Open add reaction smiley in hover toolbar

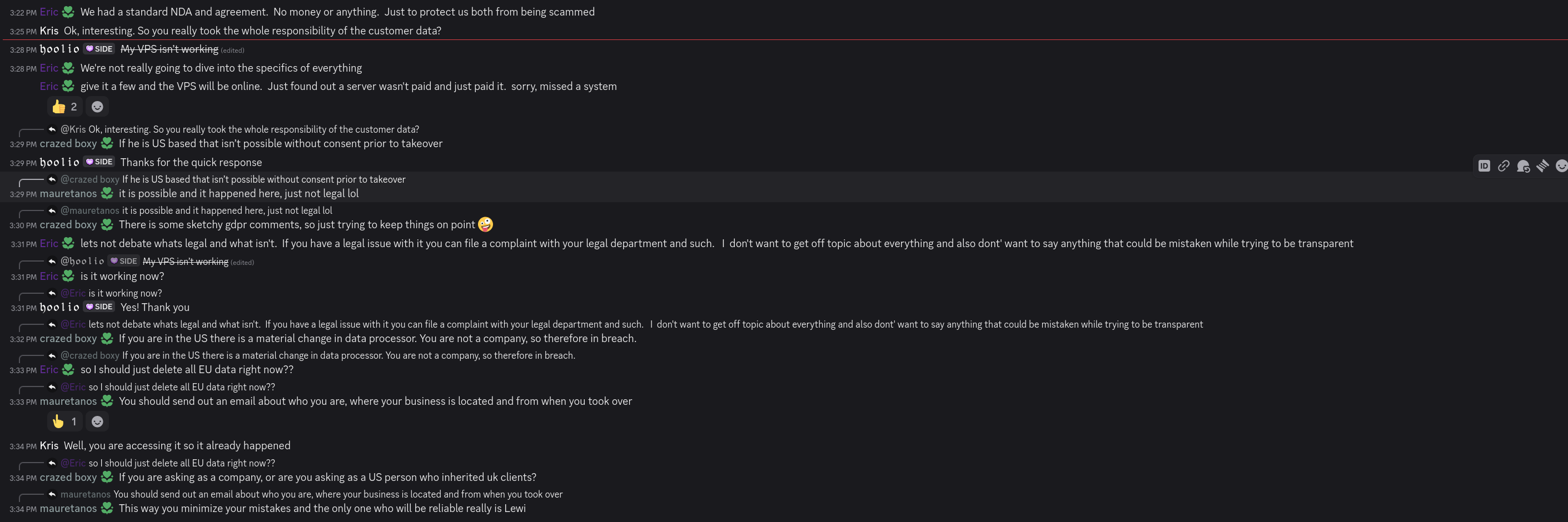1561,166
